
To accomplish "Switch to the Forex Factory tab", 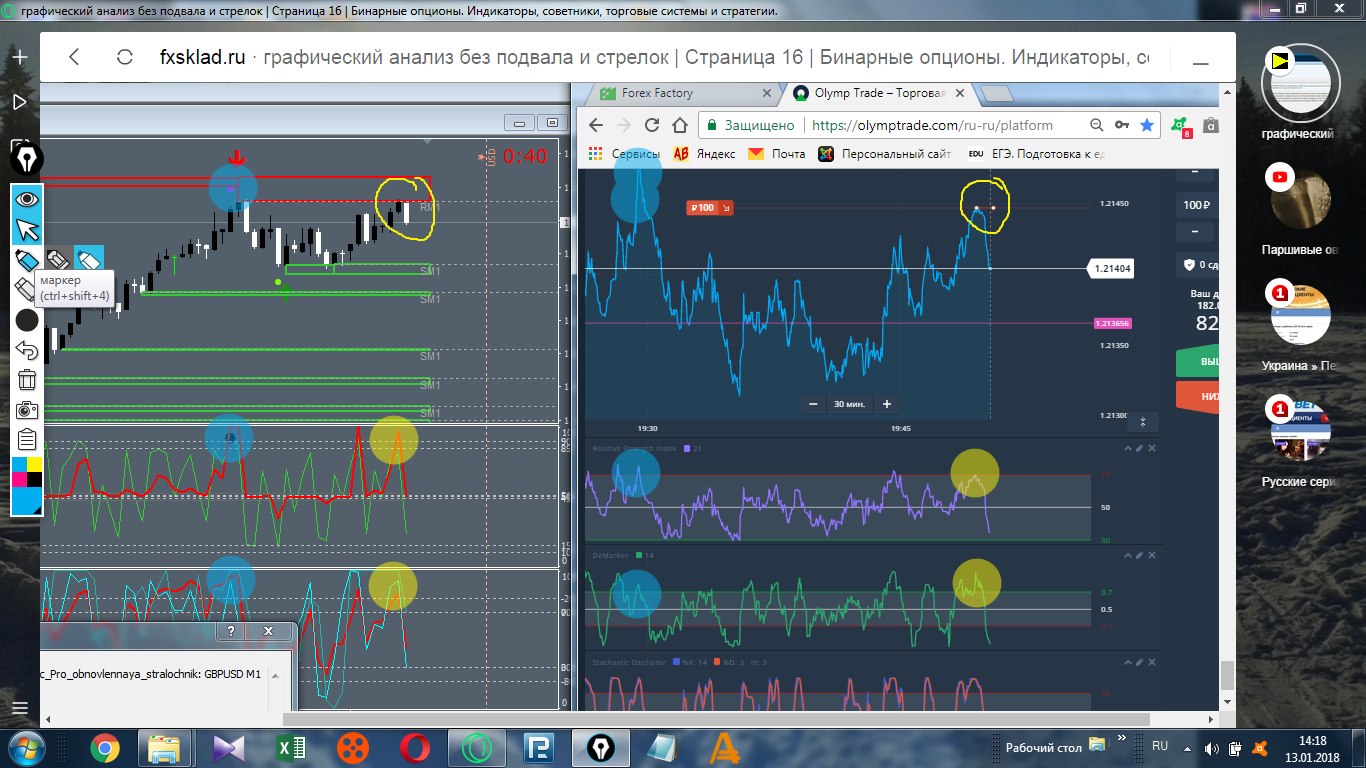I will [679, 93].
